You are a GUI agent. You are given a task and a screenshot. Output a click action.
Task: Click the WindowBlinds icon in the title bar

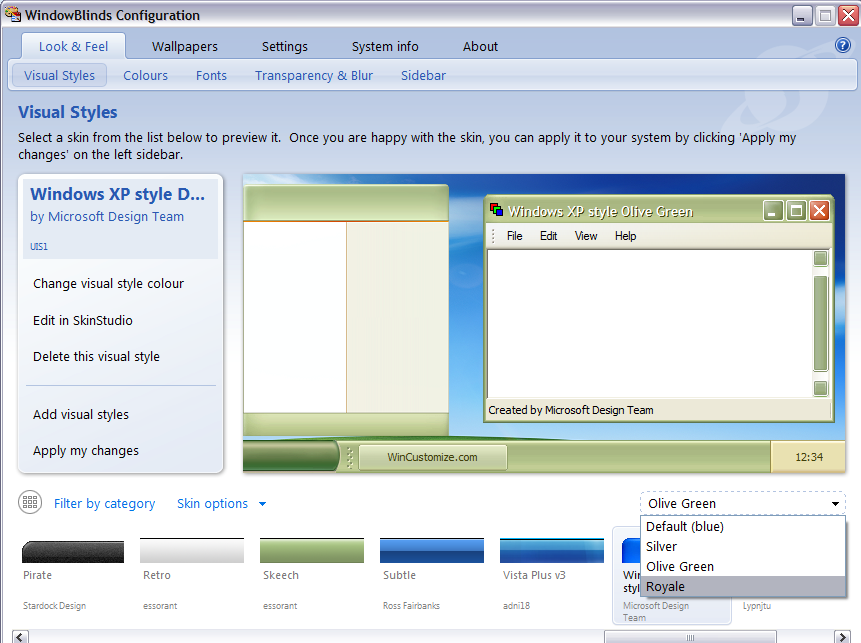13,15
